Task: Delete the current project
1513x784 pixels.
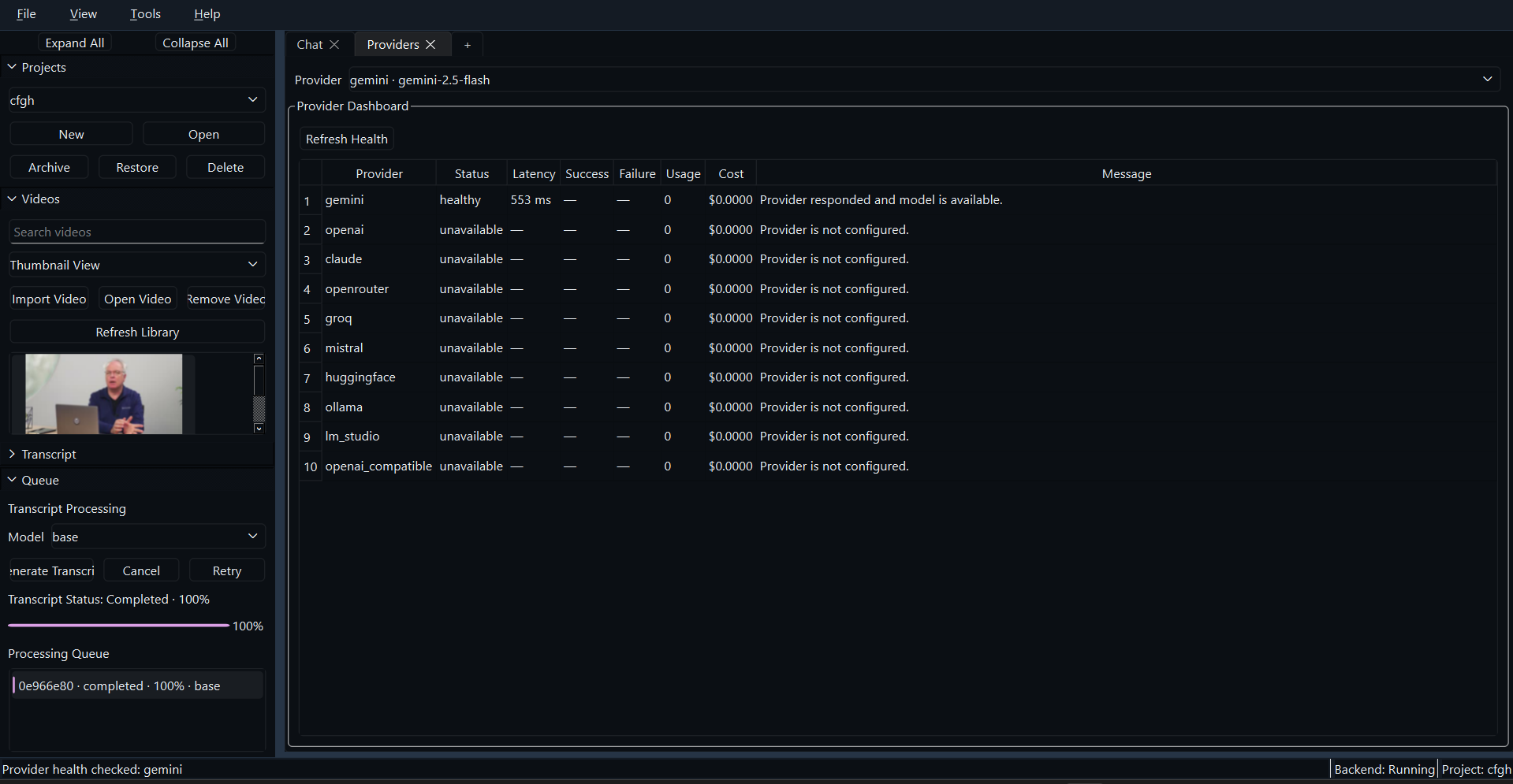Action: click(x=225, y=167)
